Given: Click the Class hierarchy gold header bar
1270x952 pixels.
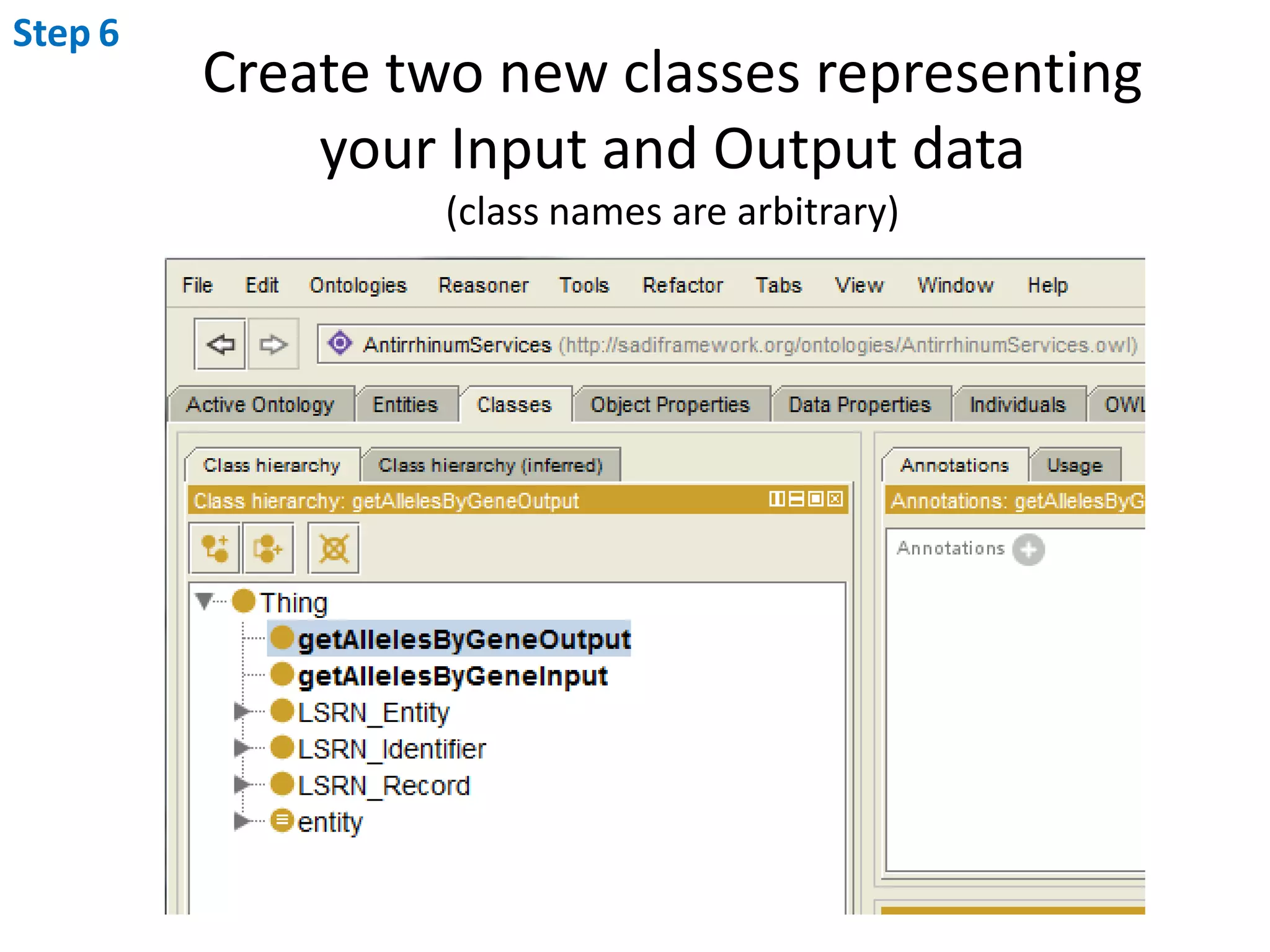Looking at the screenshot, I should pyautogui.click(x=518, y=500).
